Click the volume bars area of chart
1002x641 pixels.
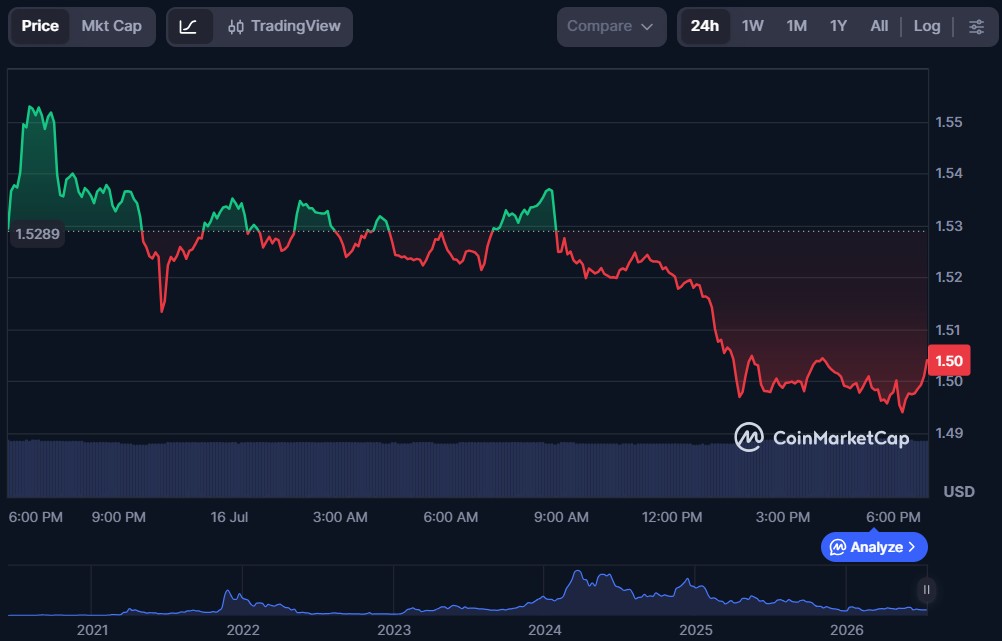[x=468, y=469]
